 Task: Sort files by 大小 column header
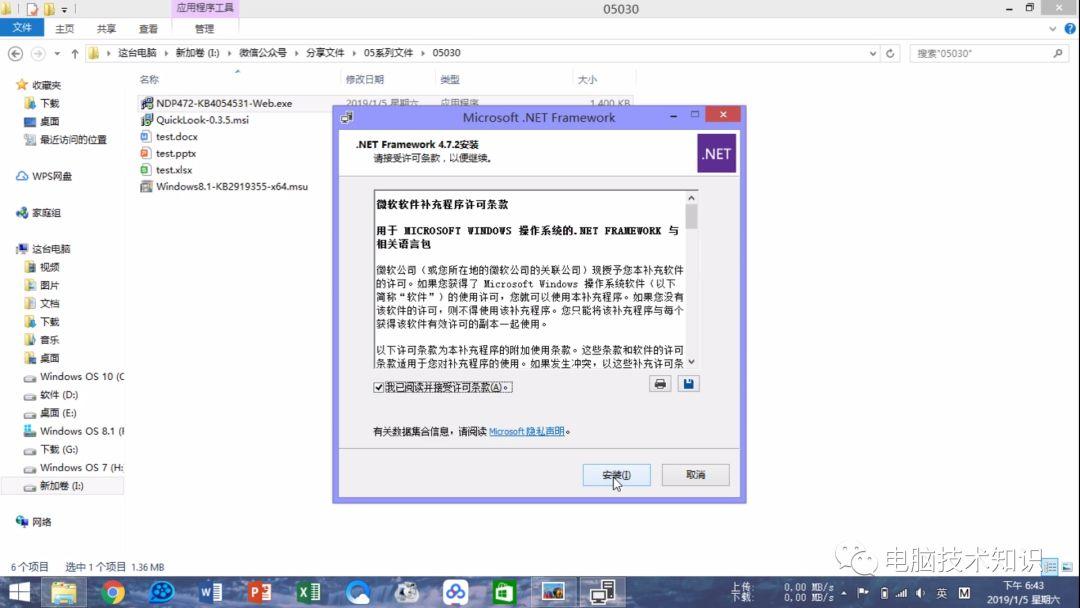click(587, 80)
